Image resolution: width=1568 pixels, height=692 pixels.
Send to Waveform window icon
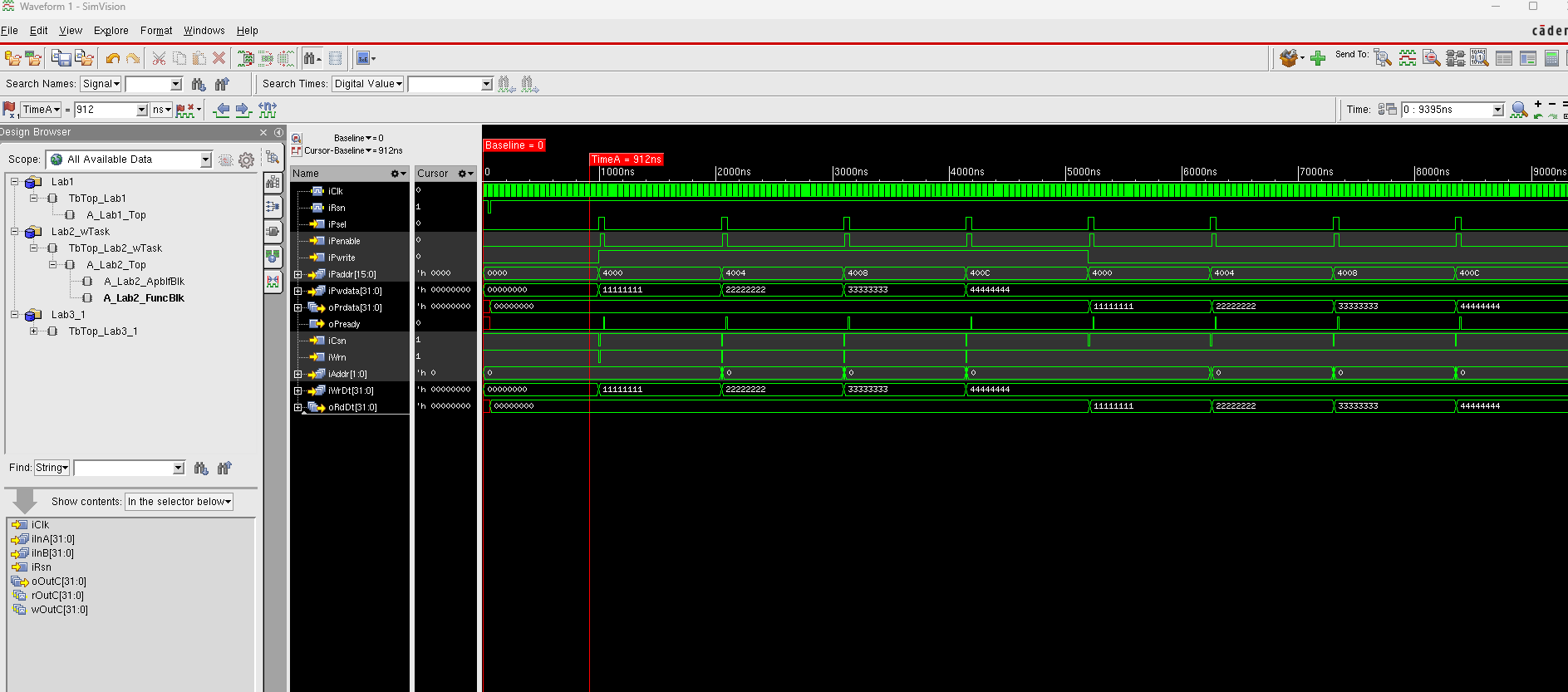(x=1407, y=58)
